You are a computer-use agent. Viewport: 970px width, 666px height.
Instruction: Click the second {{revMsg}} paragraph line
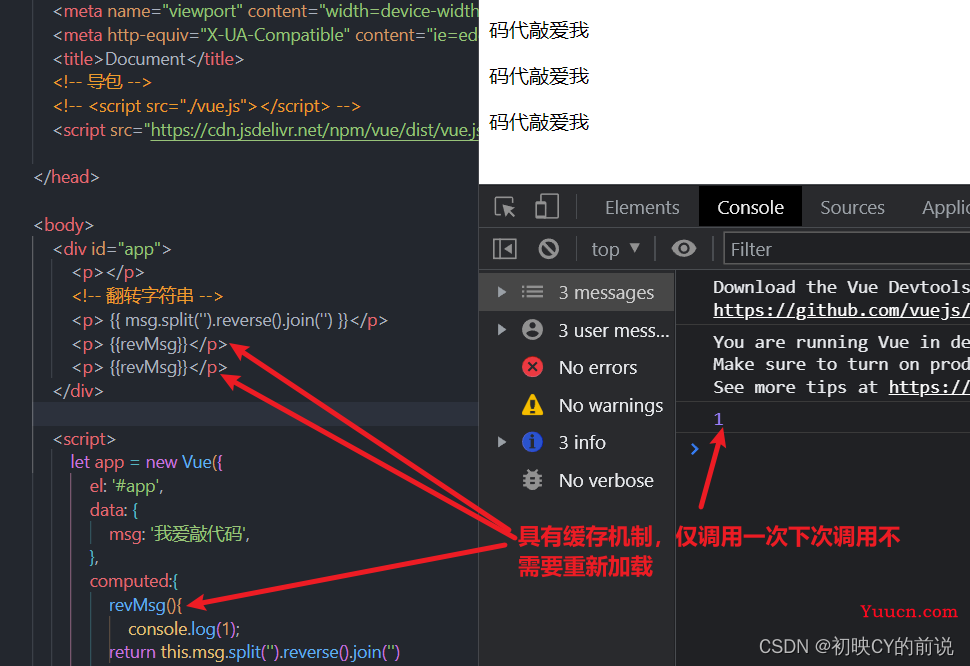(x=150, y=367)
